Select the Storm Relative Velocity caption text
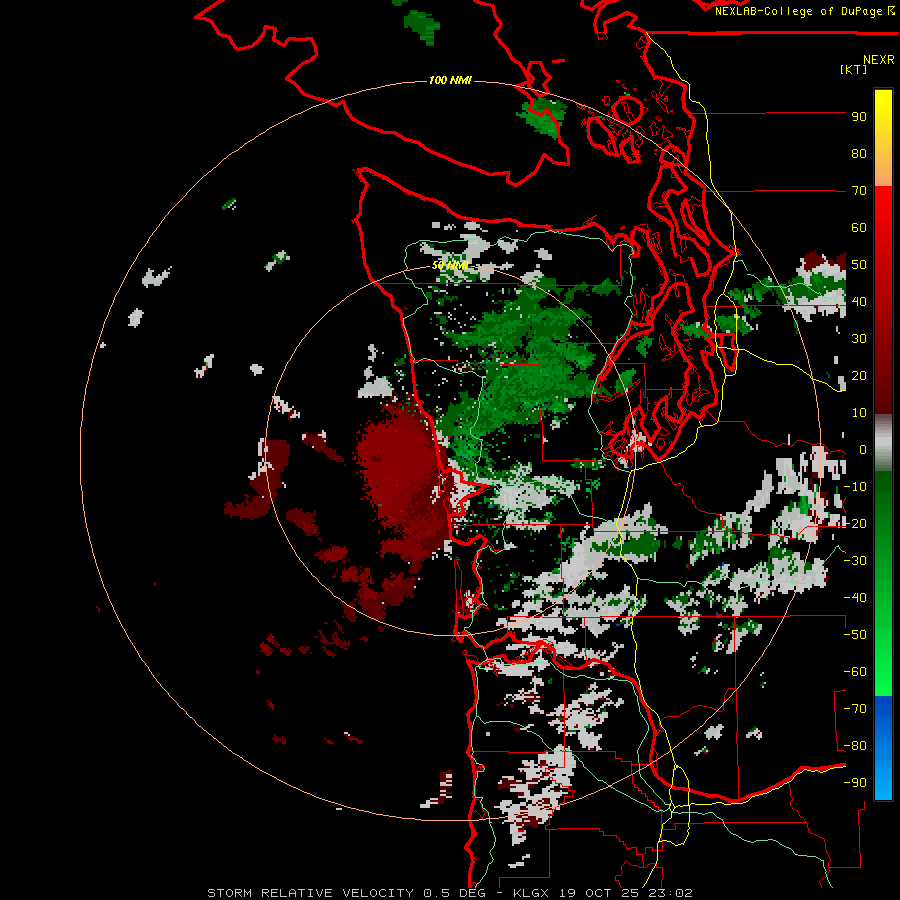900x900 pixels. pos(450,893)
